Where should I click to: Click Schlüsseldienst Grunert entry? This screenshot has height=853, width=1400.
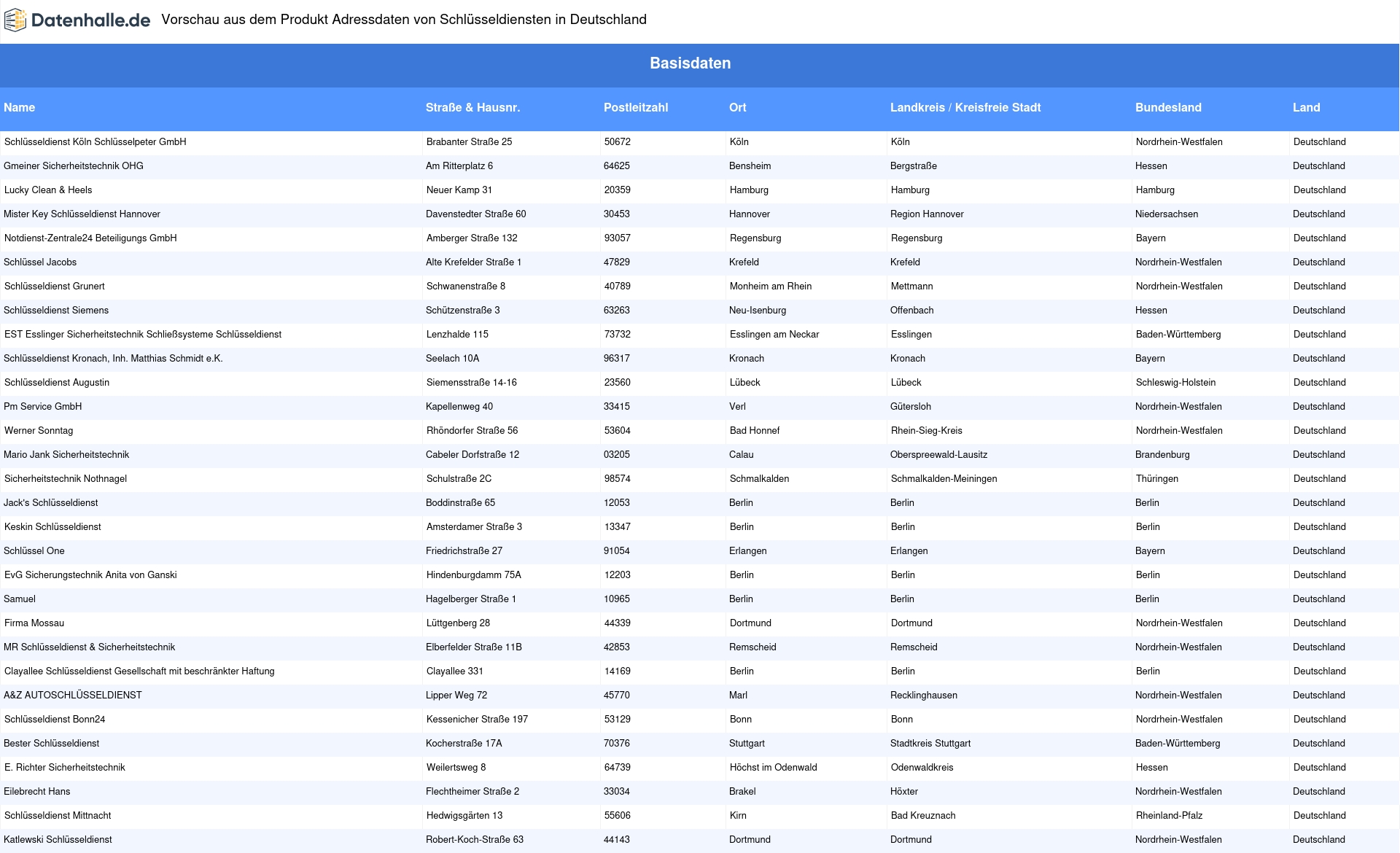point(55,287)
